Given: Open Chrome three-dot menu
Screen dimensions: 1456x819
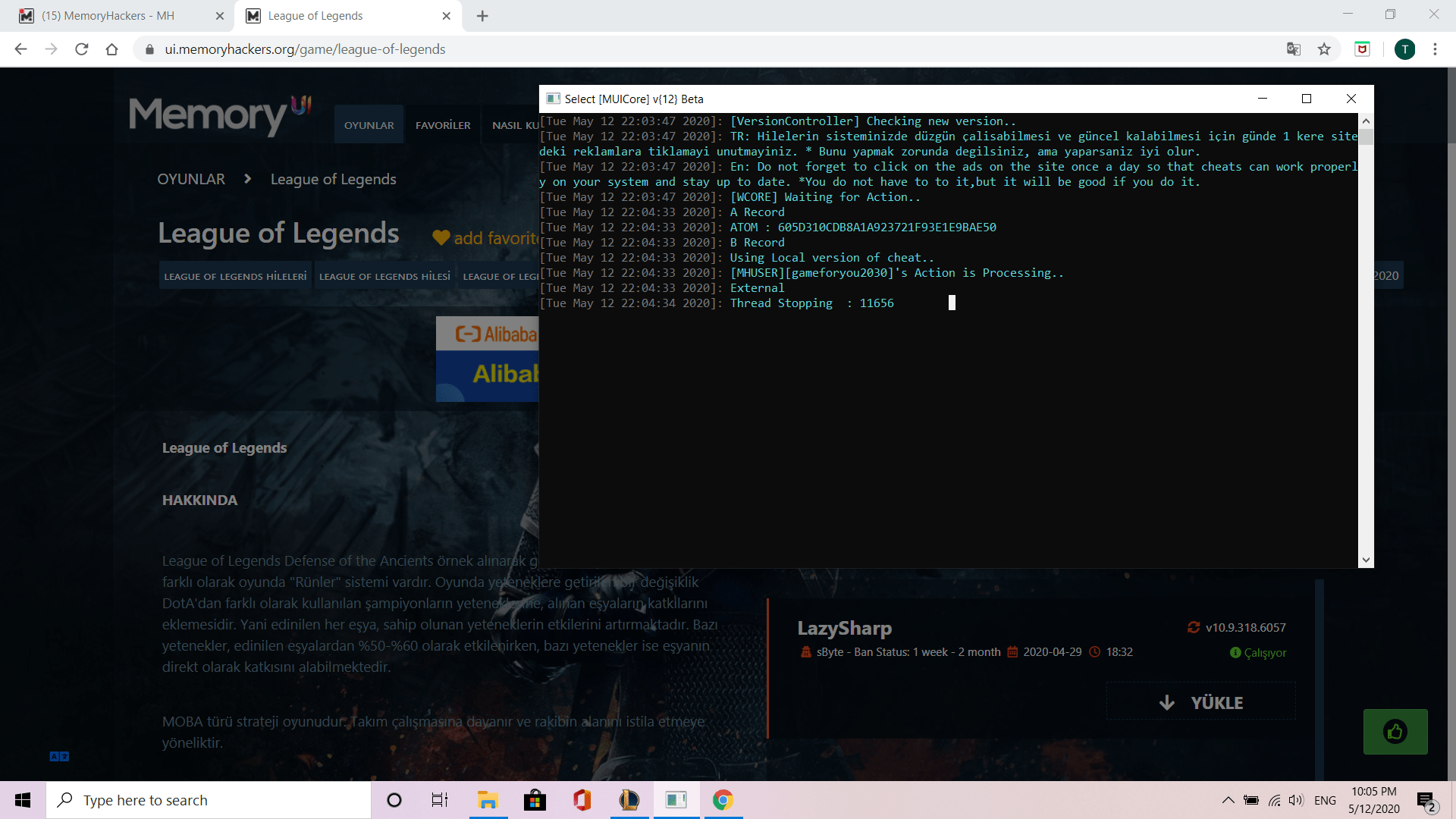Looking at the screenshot, I should [1435, 49].
